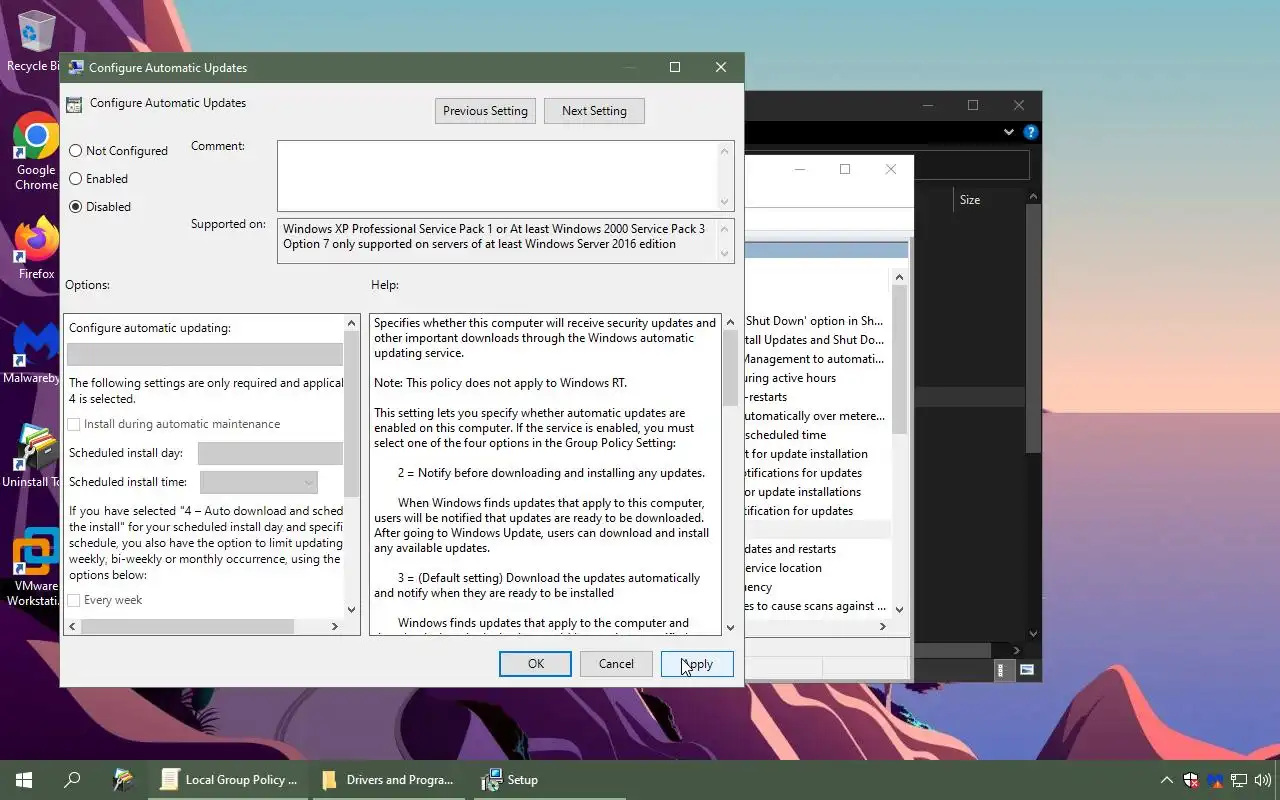Click Group Policy horizontal scroll right arrow
The width and height of the screenshot is (1280, 800).
click(882, 626)
